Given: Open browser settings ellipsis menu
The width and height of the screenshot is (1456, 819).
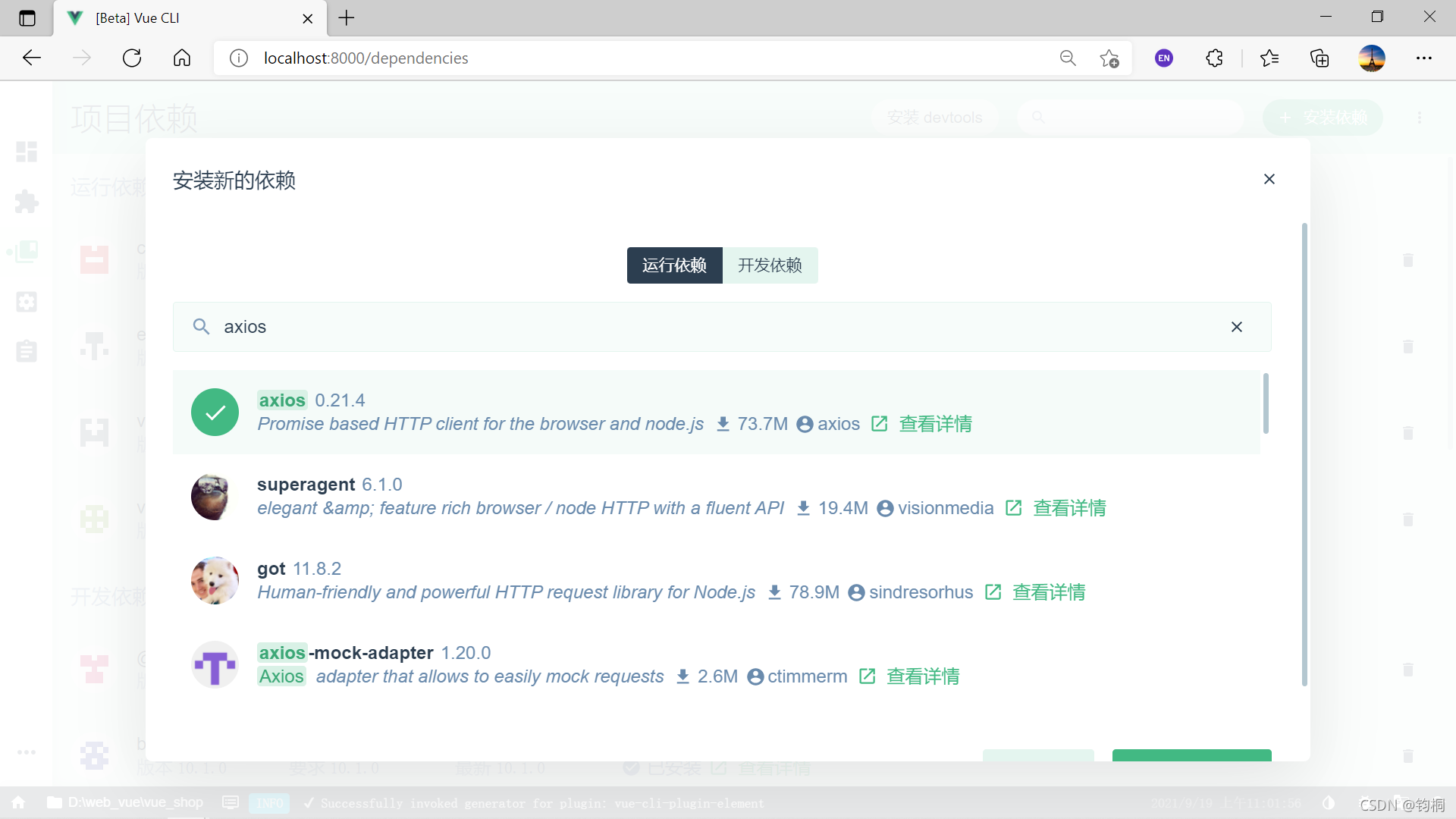Looking at the screenshot, I should [1423, 58].
